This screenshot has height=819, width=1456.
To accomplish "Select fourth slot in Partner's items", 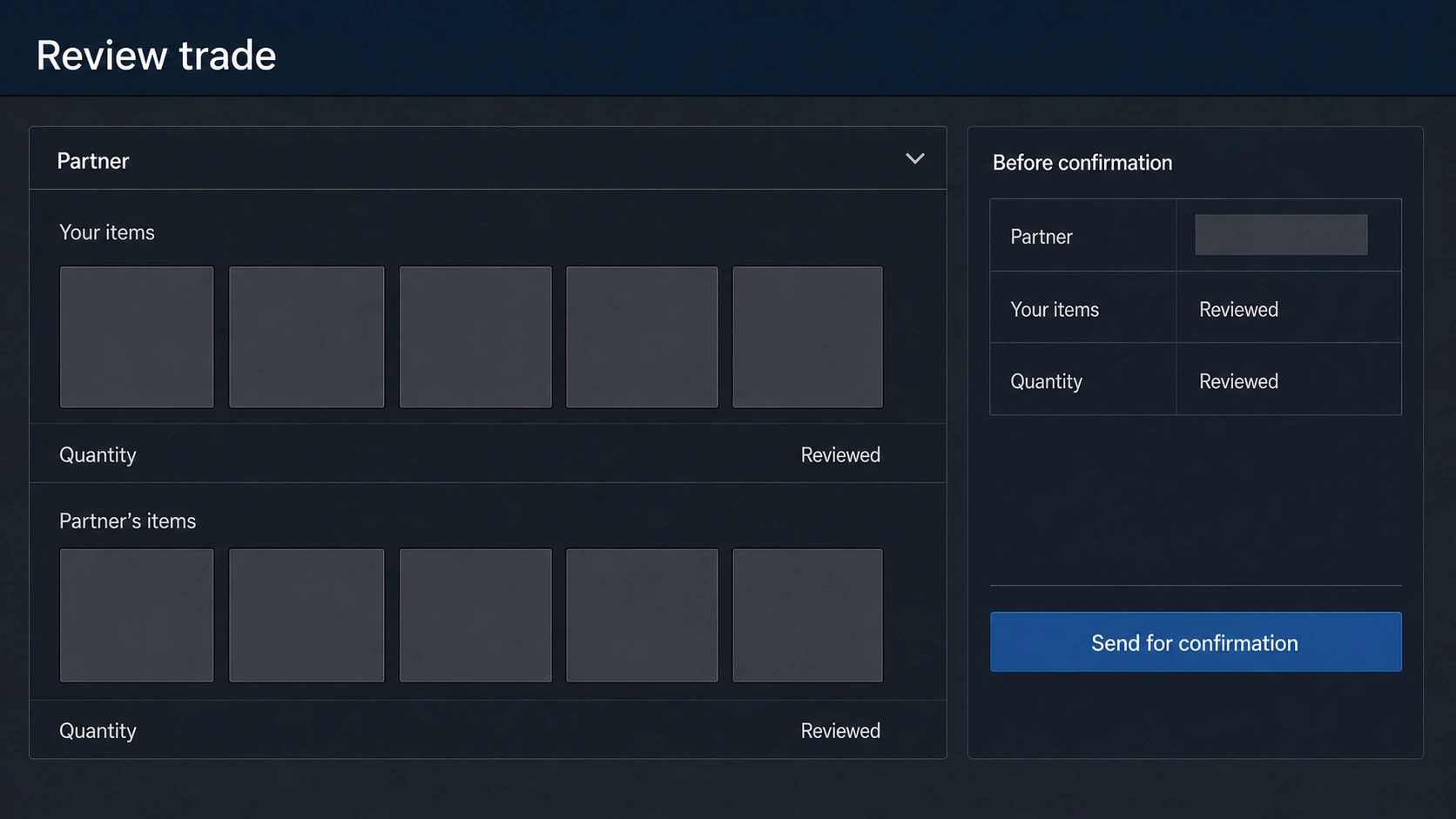I will pos(642,615).
